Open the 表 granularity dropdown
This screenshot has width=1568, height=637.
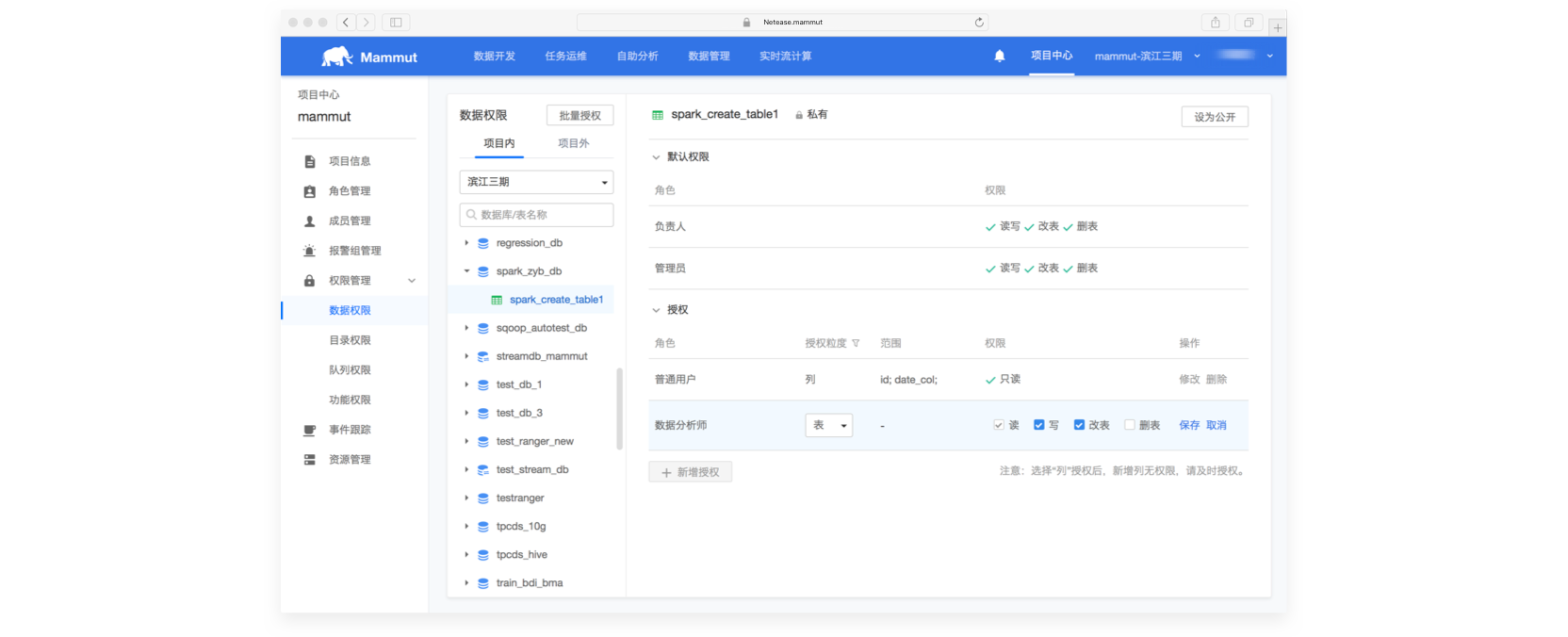(x=828, y=425)
